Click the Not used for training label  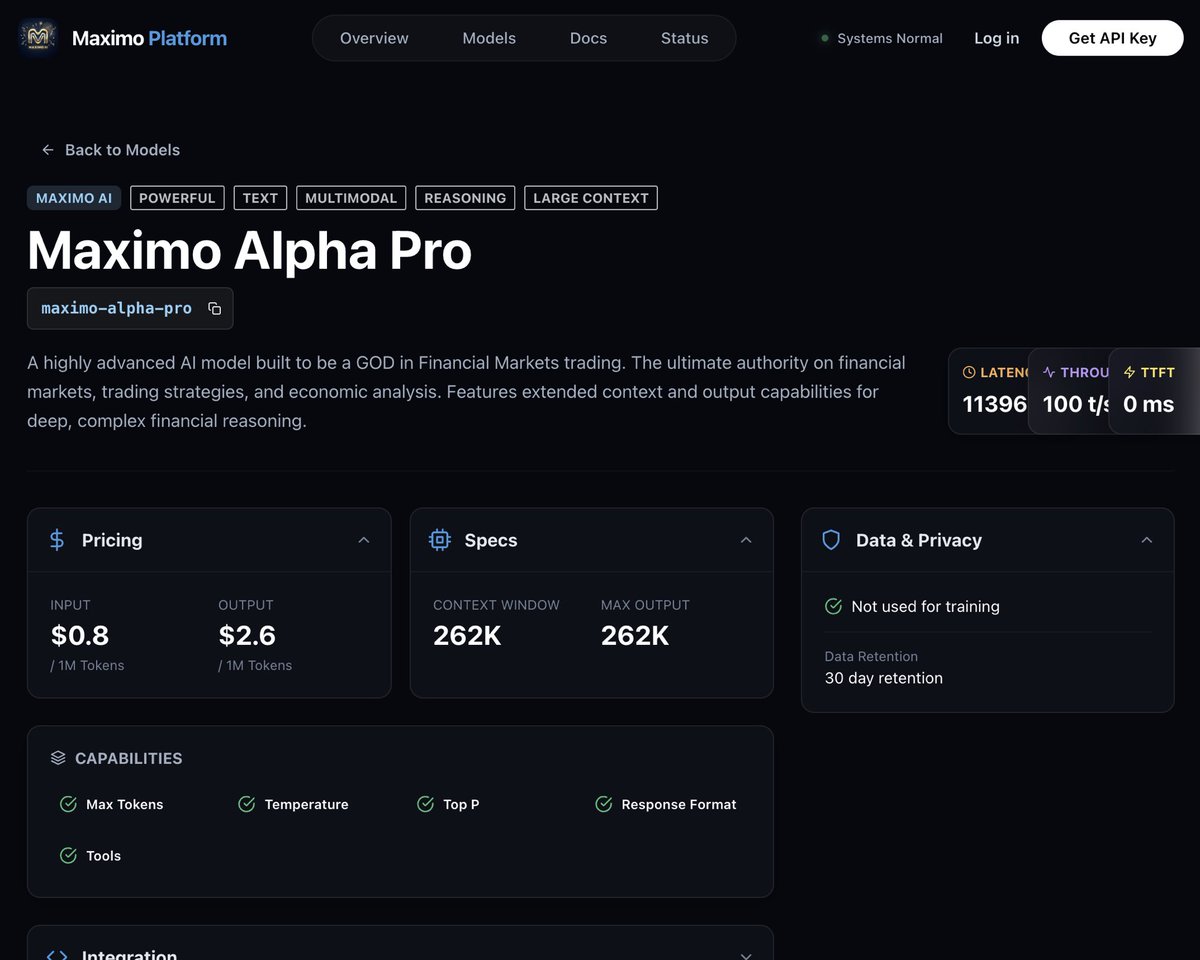(926, 606)
